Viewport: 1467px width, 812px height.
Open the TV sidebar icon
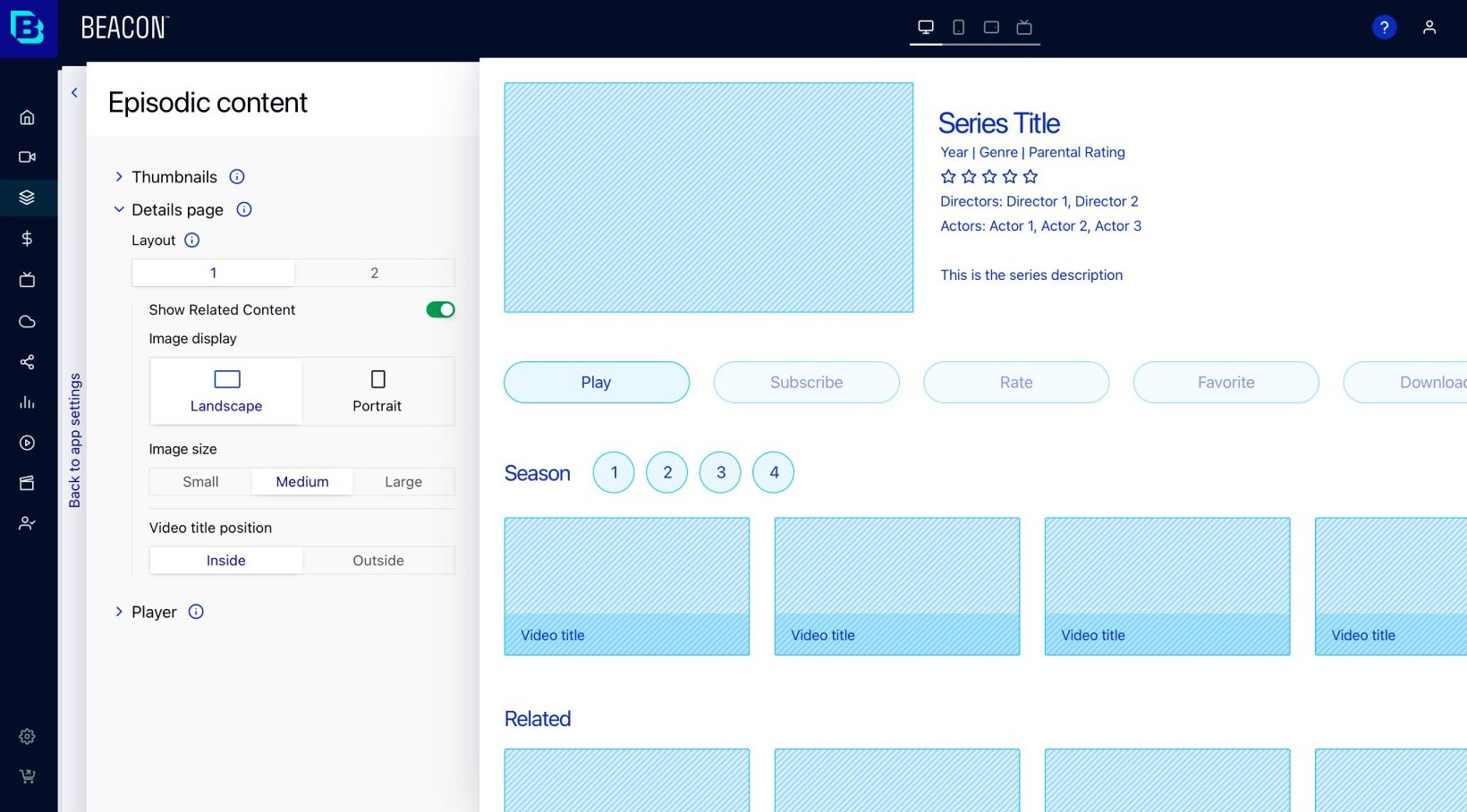(x=27, y=280)
